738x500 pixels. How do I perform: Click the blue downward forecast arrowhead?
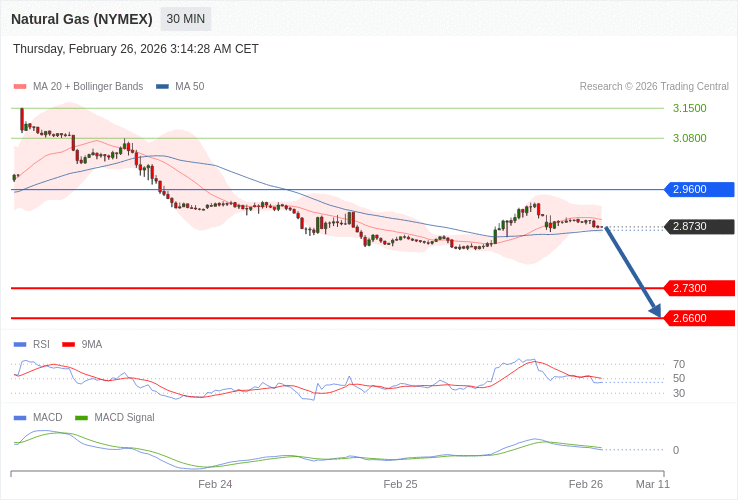tap(655, 311)
